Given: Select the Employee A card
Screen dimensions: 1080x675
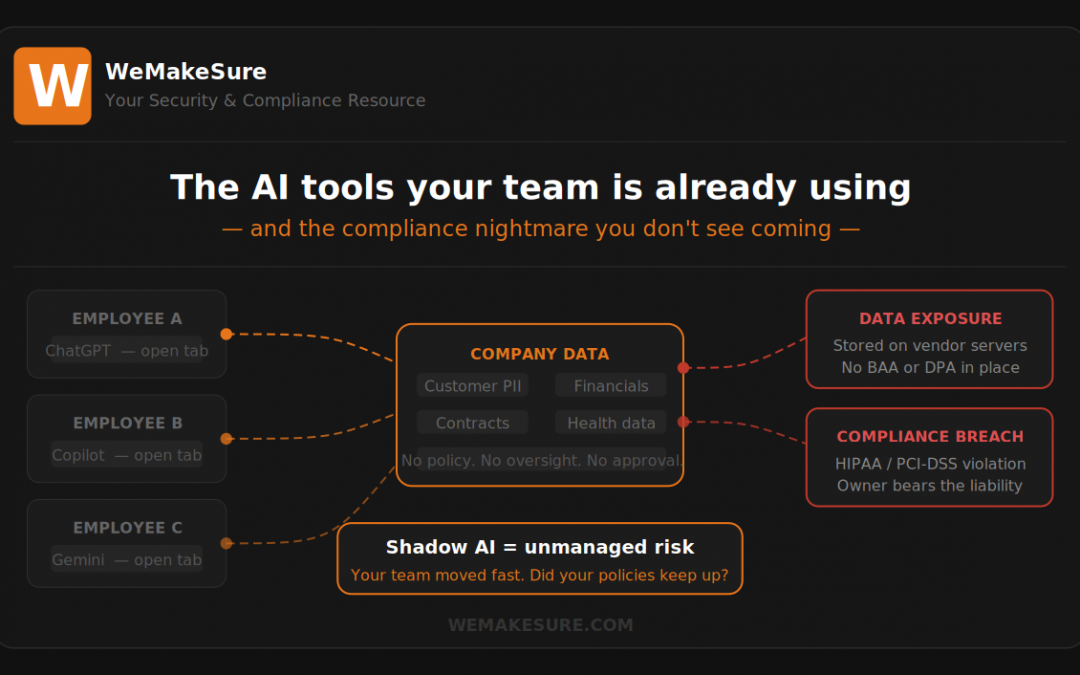Looking at the screenshot, I should tap(127, 334).
